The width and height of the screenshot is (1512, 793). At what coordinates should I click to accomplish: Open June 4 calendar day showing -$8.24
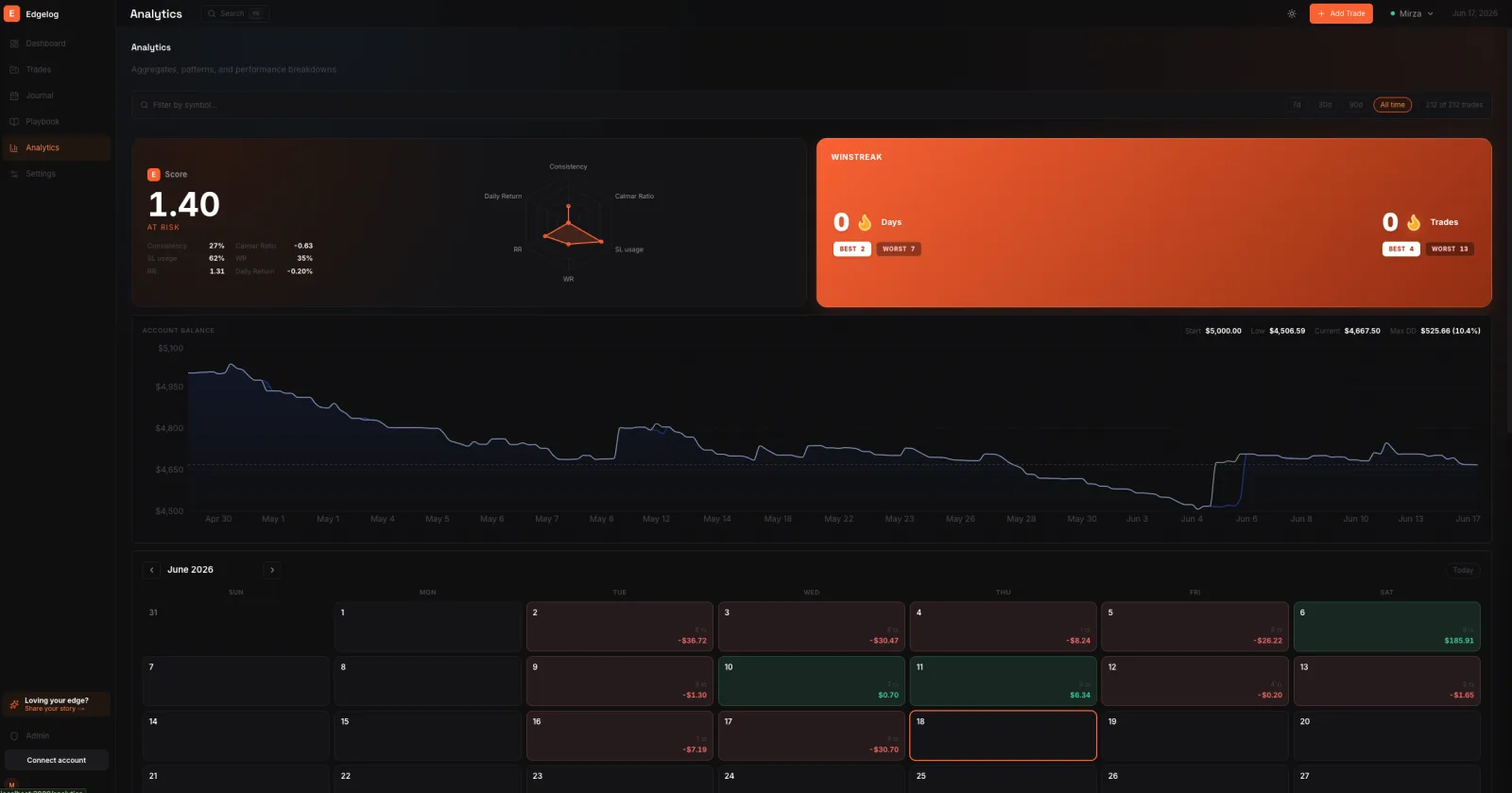pos(1004,627)
